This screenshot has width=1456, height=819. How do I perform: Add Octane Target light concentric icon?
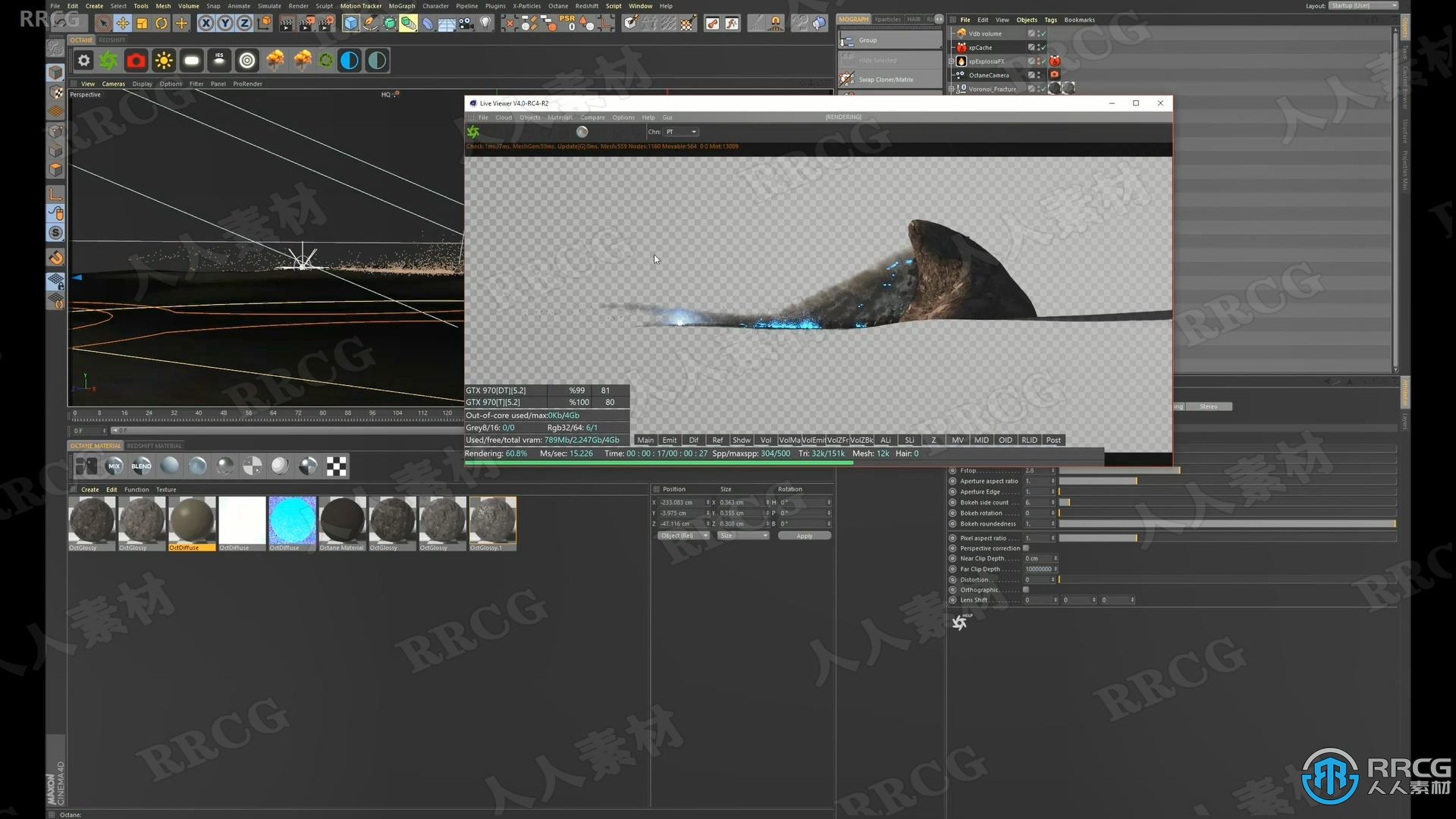(247, 61)
